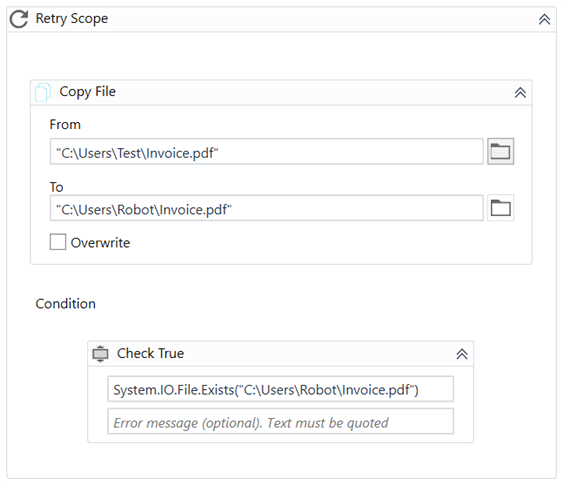Collapse the Retry Scope activity
Image resolution: width=563 pixels, height=483 pixels.
tap(544, 19)
